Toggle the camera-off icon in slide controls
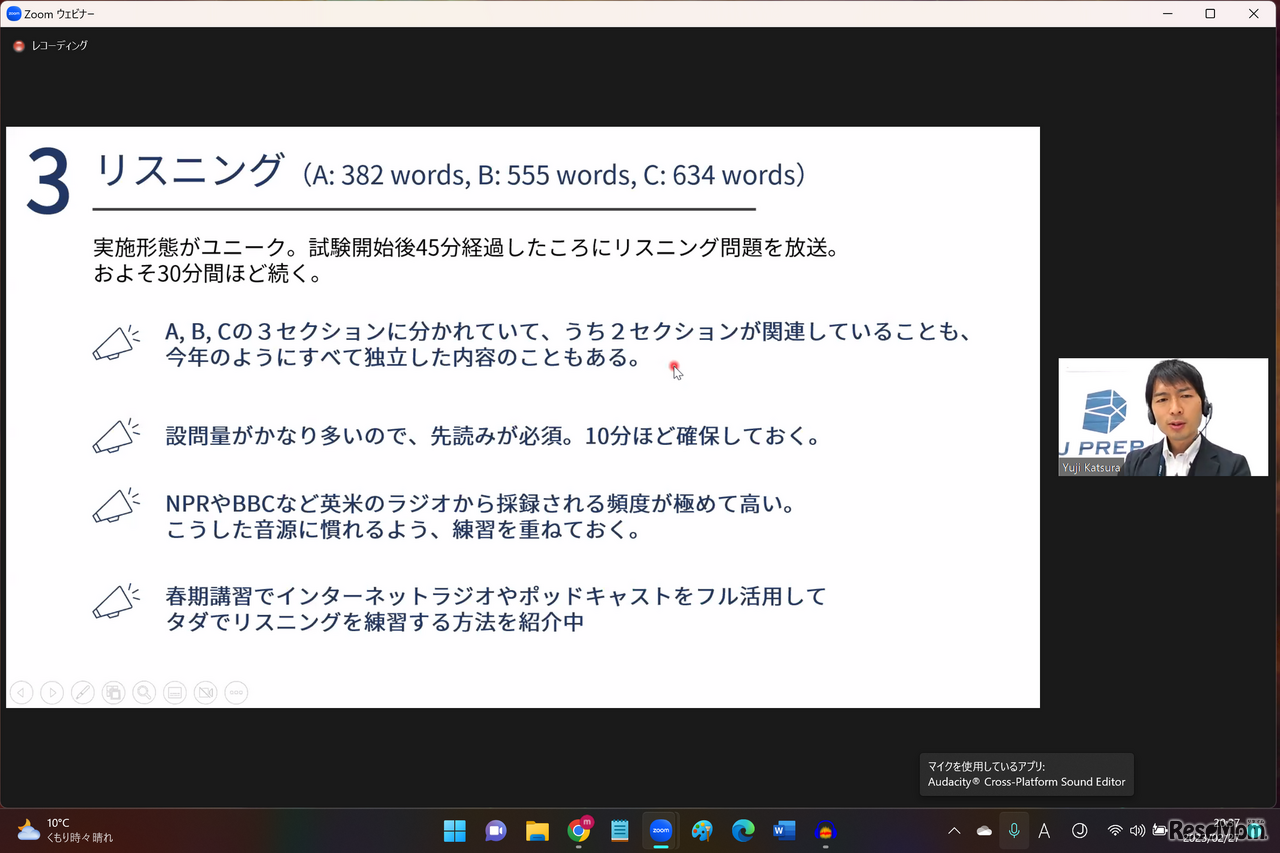Image resolution: width=1280 pixels, height=853 pixels. pos(205,692)
